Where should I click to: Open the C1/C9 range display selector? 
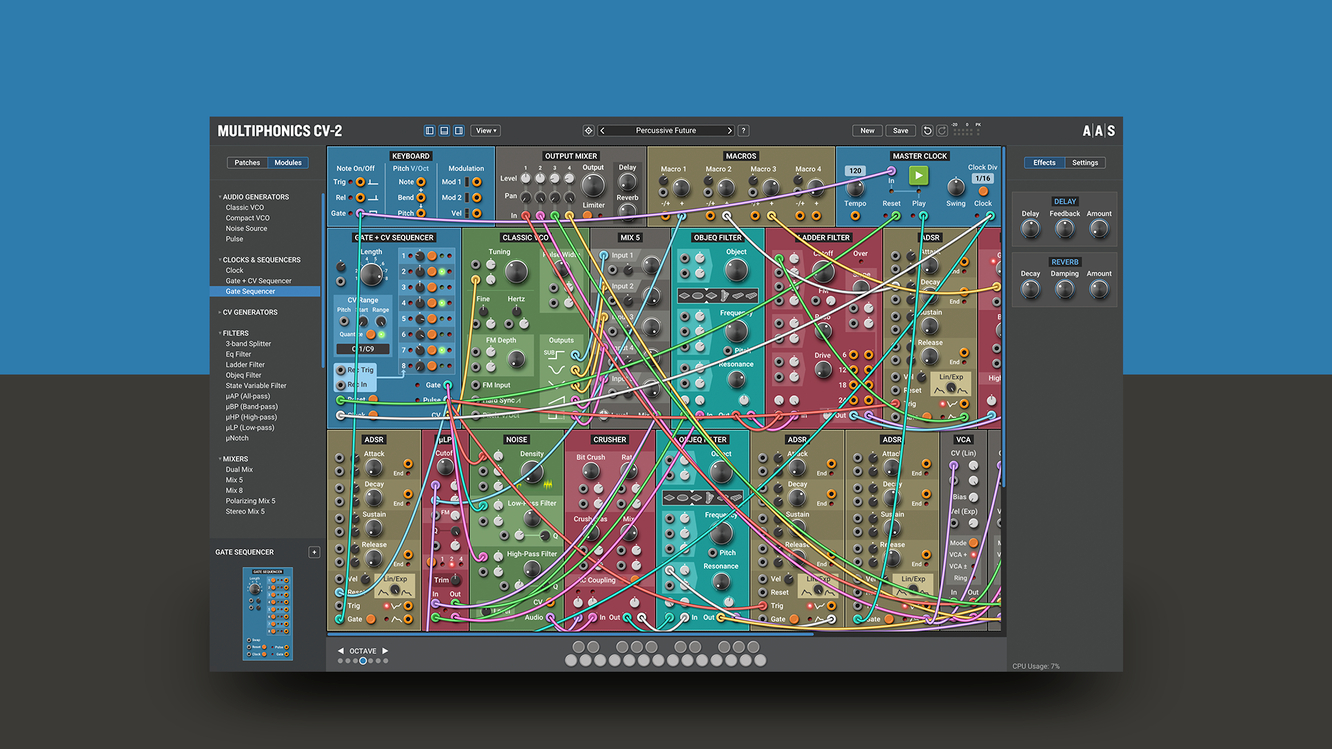click(x=362, y=349)
